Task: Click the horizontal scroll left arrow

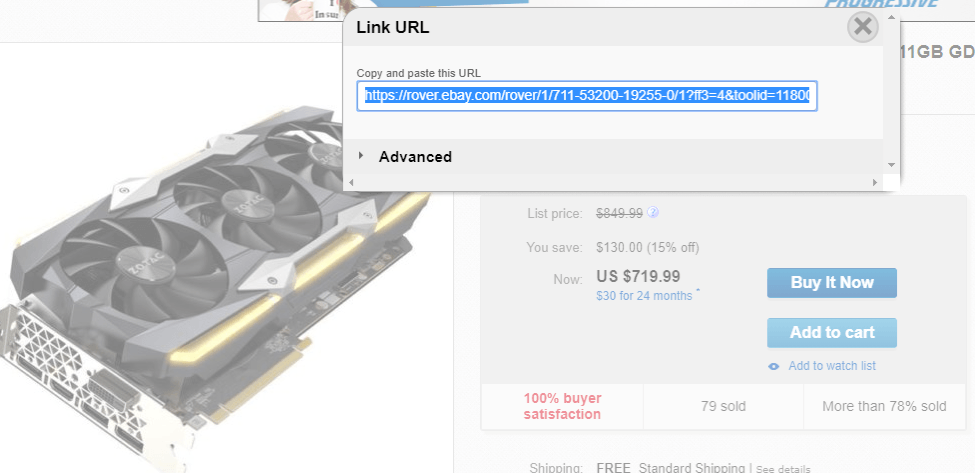Action: pos(350,183)
